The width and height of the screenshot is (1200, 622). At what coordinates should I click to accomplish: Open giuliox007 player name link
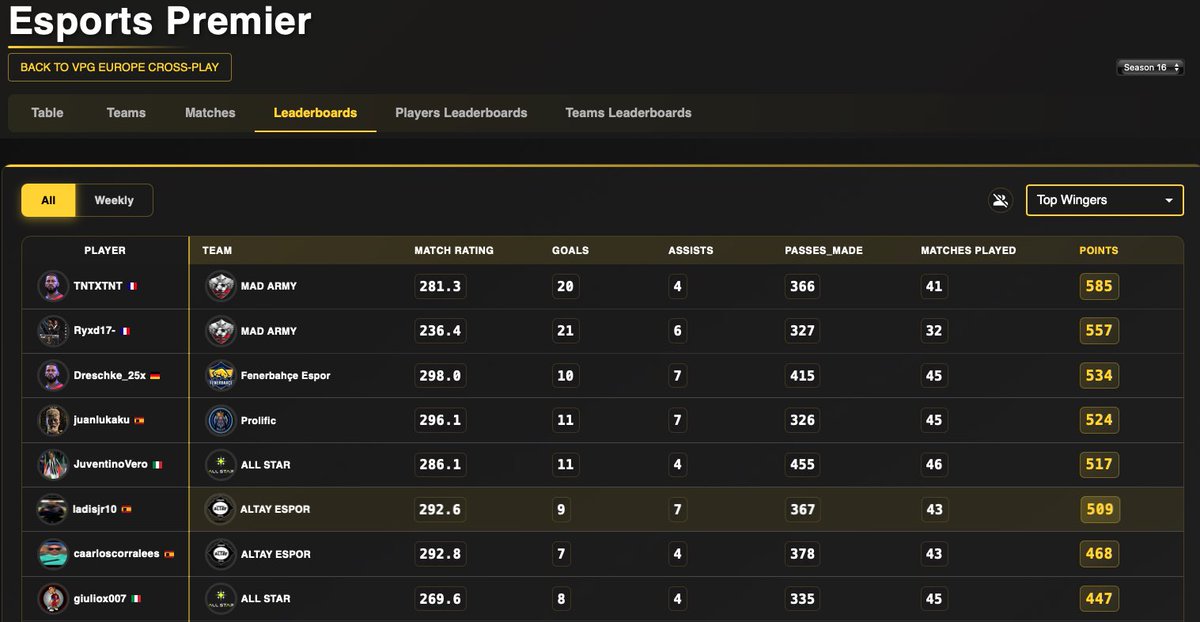click(x=100, y=598)
